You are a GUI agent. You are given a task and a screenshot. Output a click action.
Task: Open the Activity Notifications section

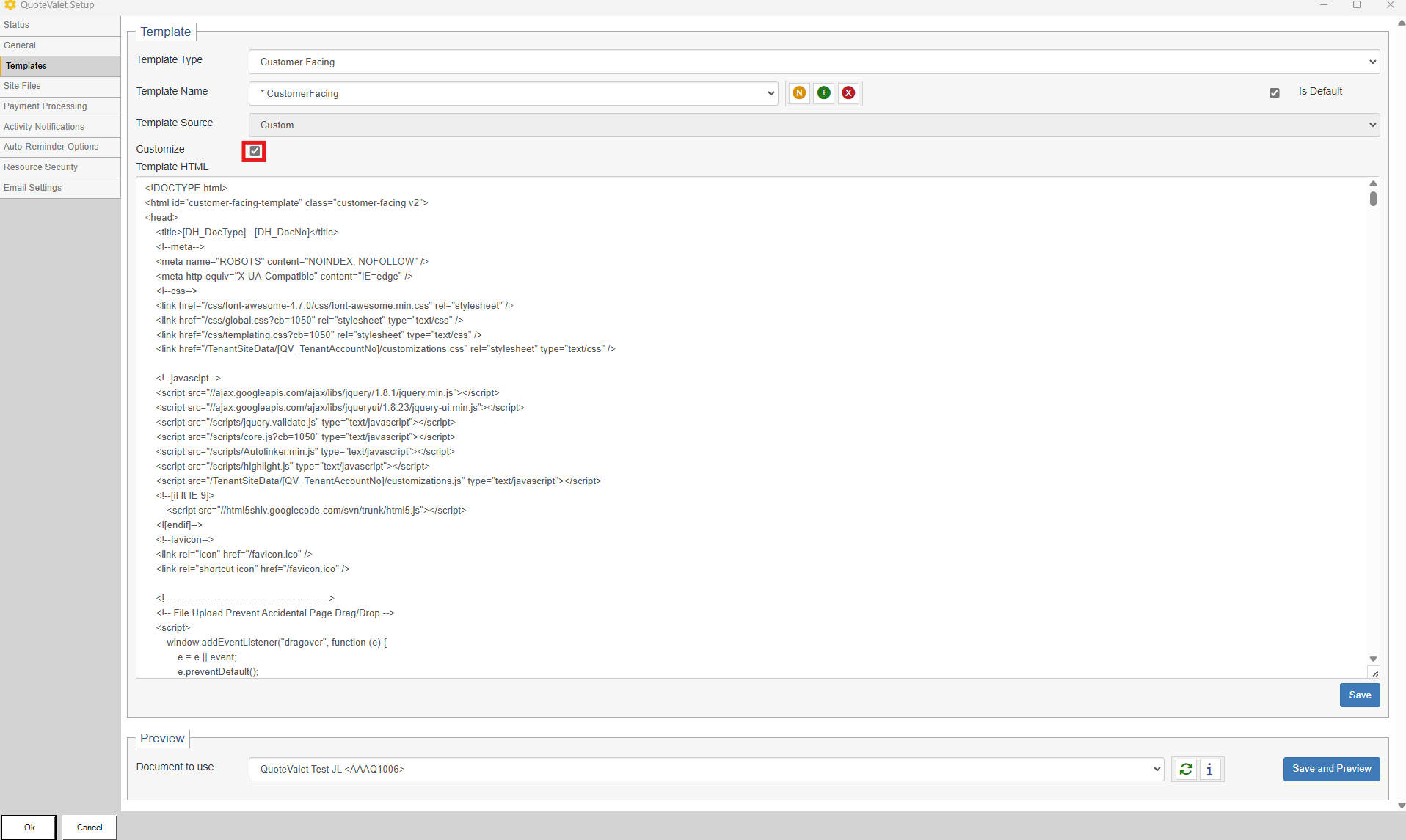[60, 127]
